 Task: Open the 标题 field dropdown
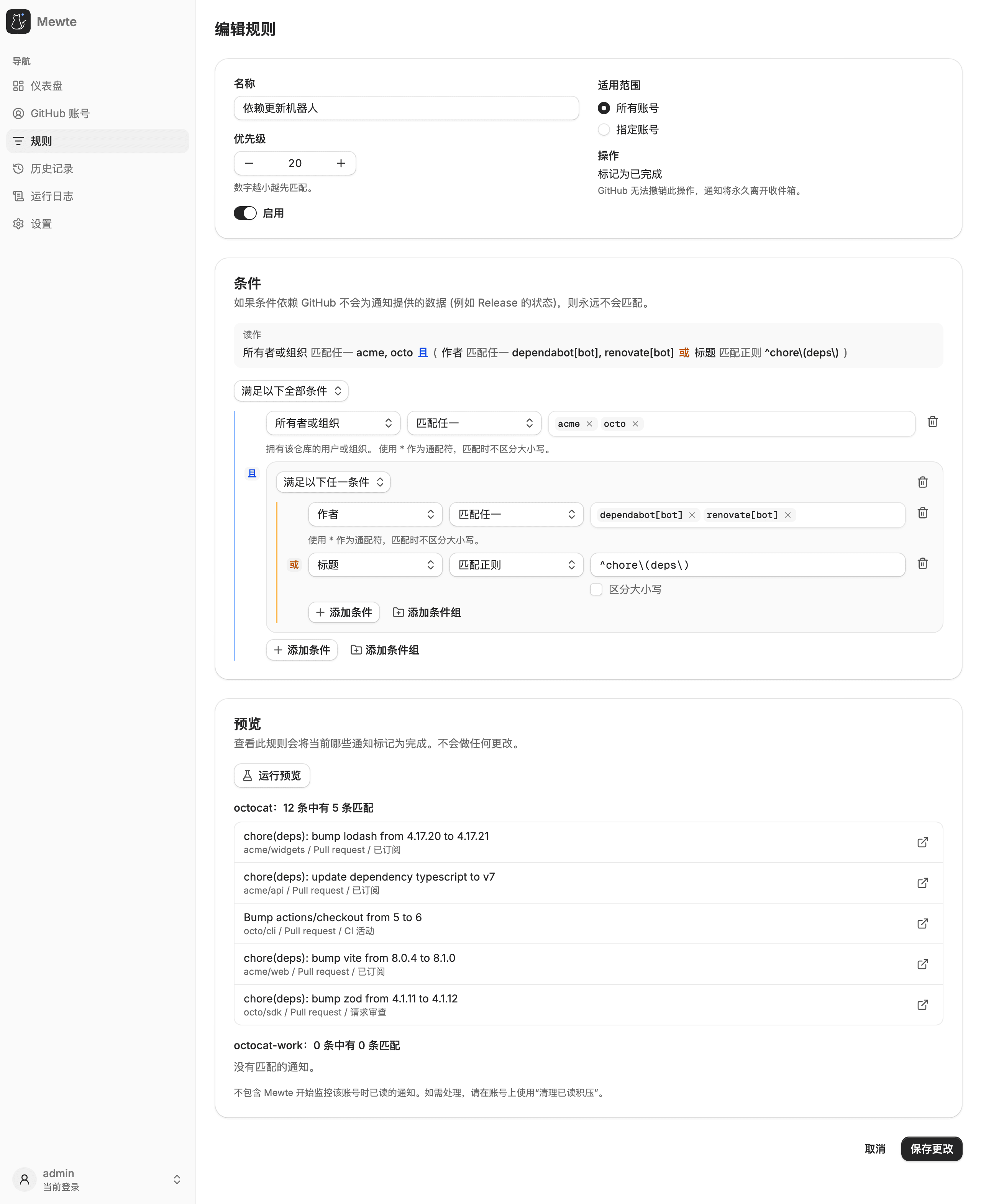pyautogui.click(x=375, y=565)
